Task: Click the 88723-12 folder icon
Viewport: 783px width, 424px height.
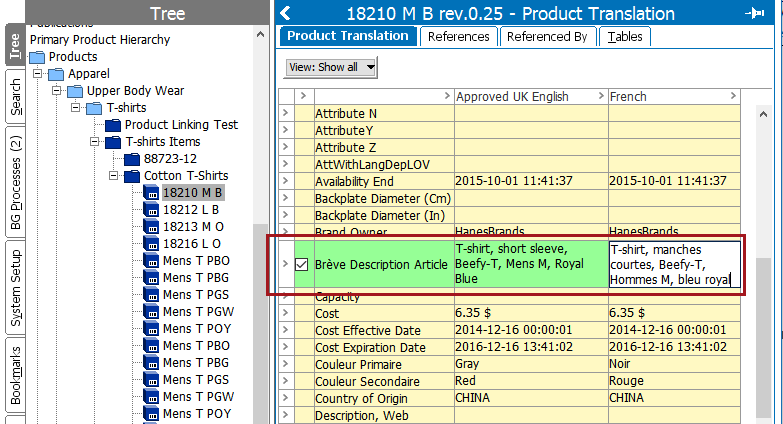Action: pyautogui.click(x=131, y=159)
